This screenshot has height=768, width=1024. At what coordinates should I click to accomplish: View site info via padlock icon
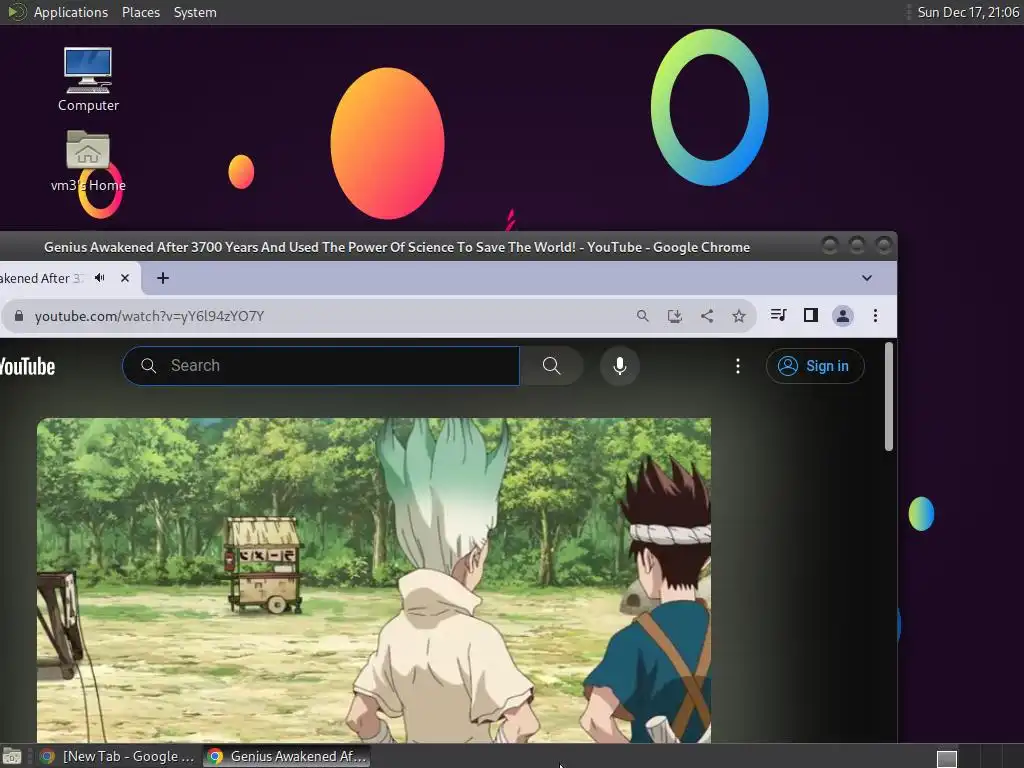point(19,316)
